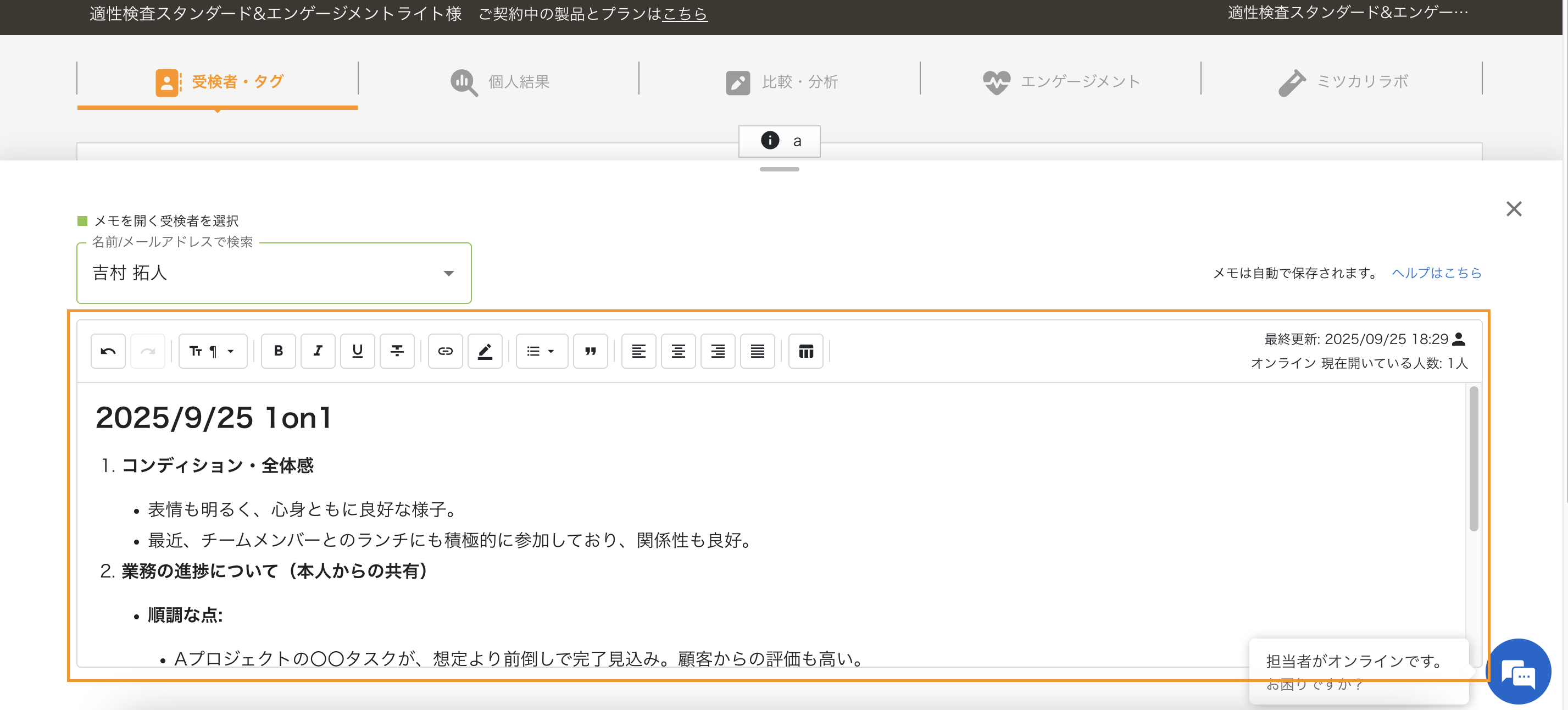Click the ヘルプはこちら link

[1436, 274]
